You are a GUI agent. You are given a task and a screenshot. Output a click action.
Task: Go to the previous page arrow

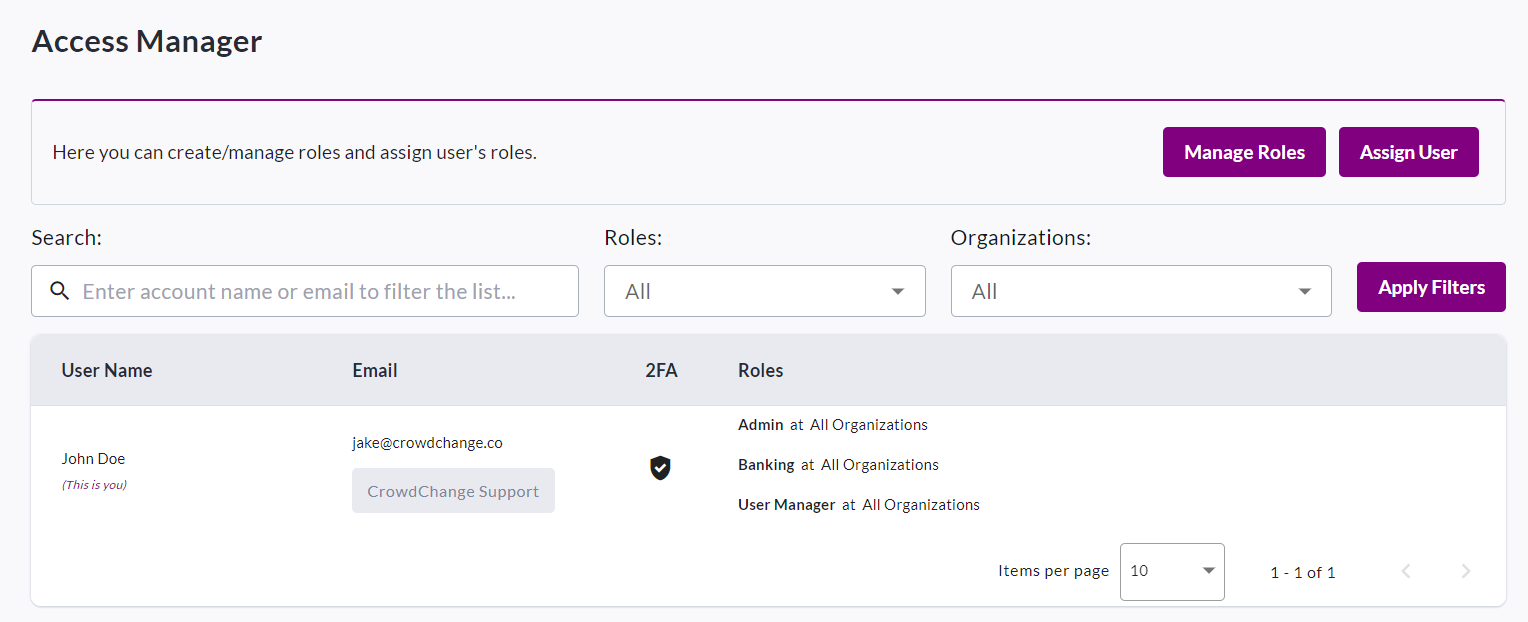[x=1406, y=571]
